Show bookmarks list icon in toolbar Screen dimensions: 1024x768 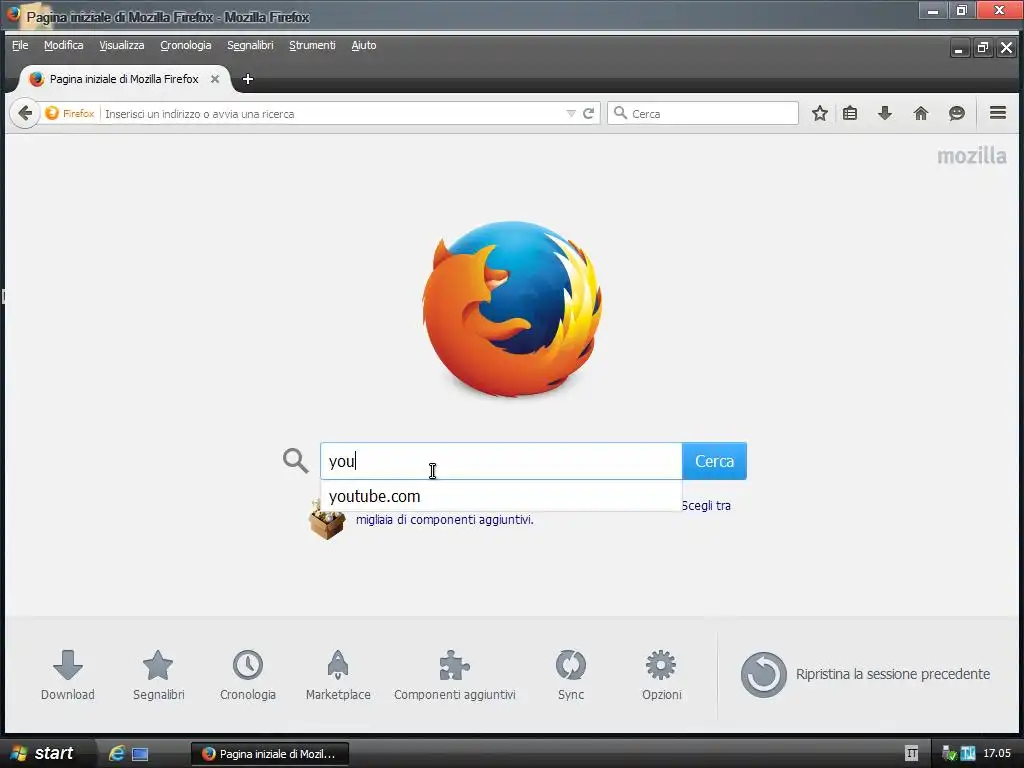click(850, 113)
